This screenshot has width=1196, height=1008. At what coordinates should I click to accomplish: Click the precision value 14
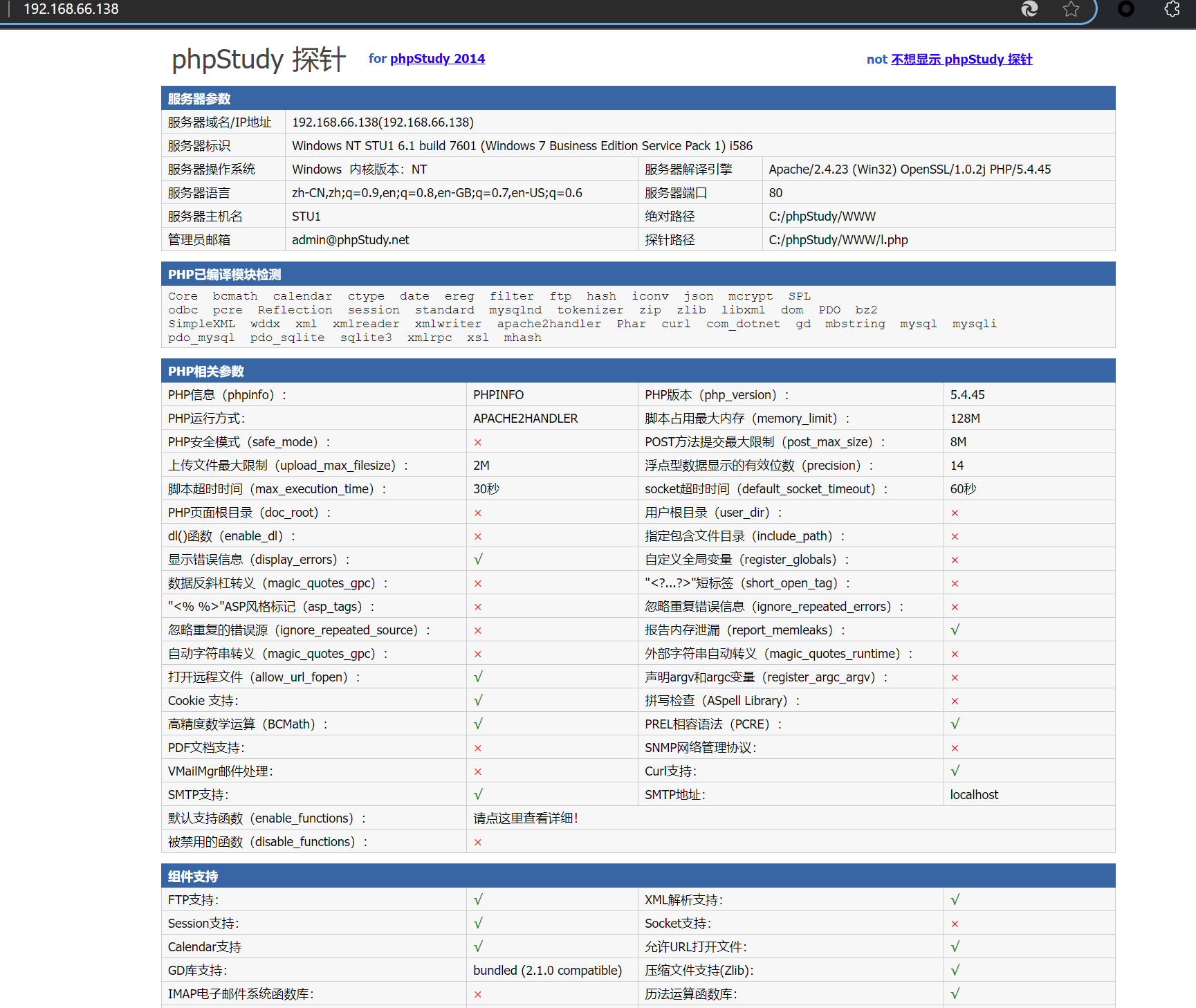[x=957, y=466]
